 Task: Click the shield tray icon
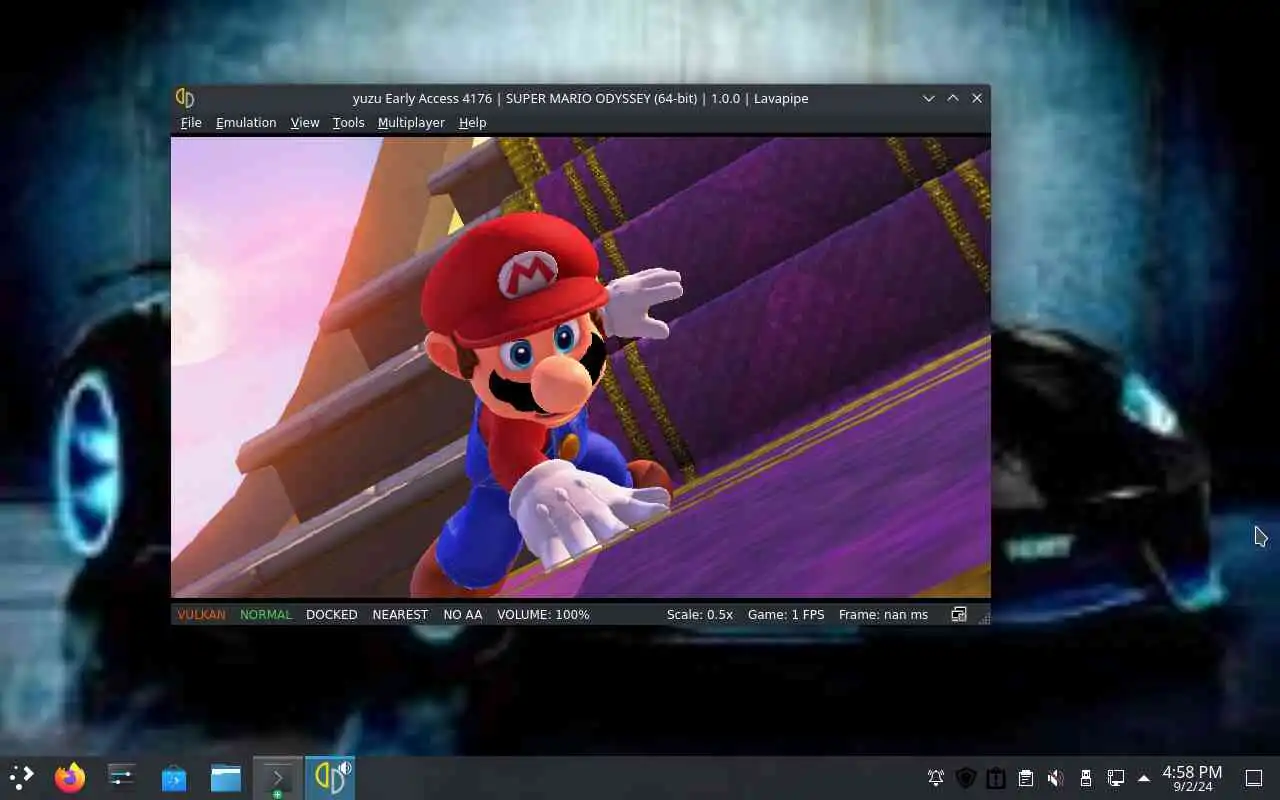point(966,778)
